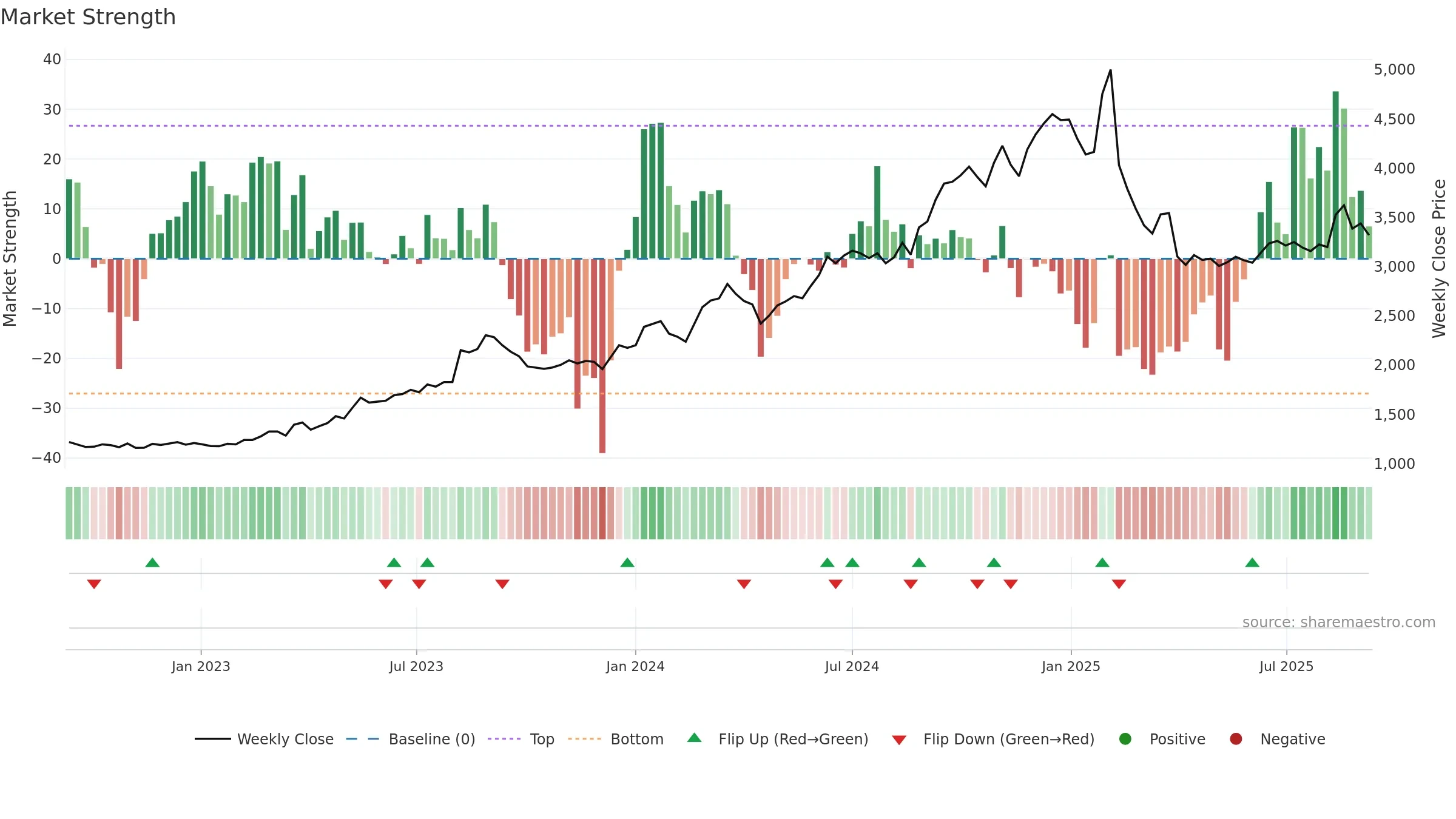This screenshot has width=1456, height=819.
Task: Click the 40 strength axis label
Action: tap(52, 59)
